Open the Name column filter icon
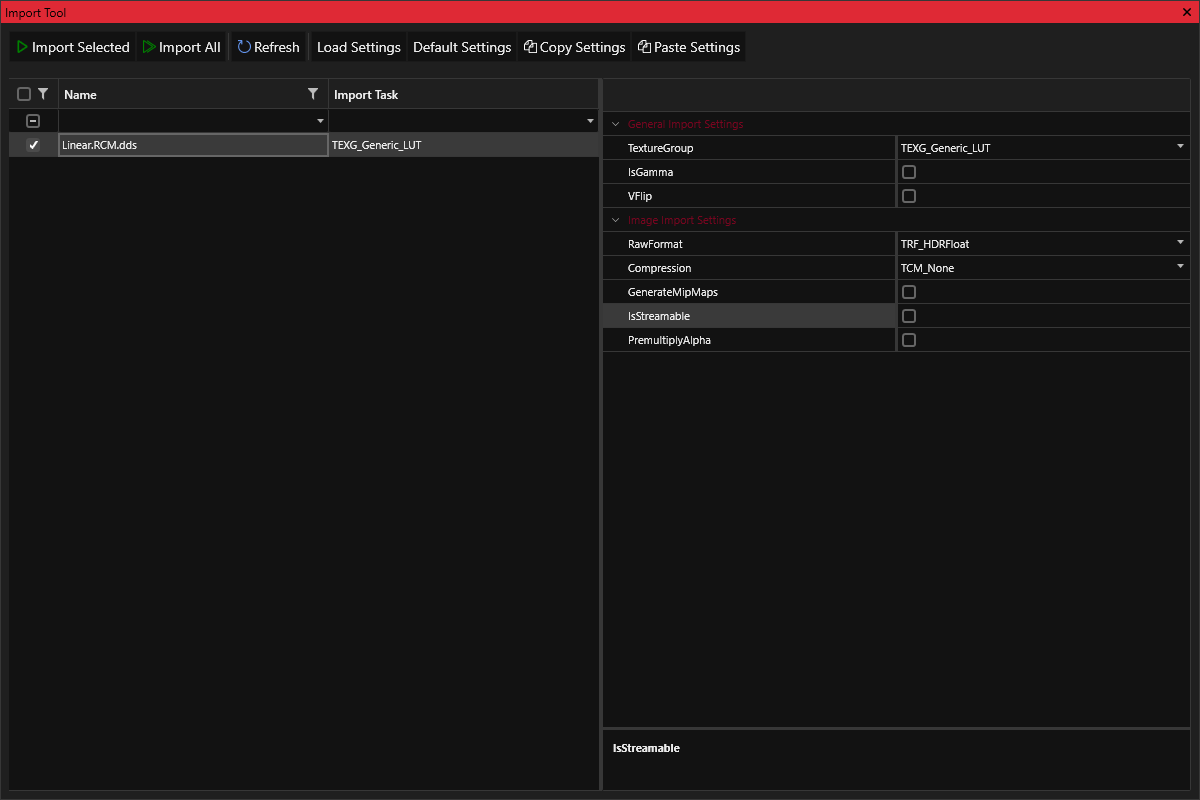 (313, 94)
